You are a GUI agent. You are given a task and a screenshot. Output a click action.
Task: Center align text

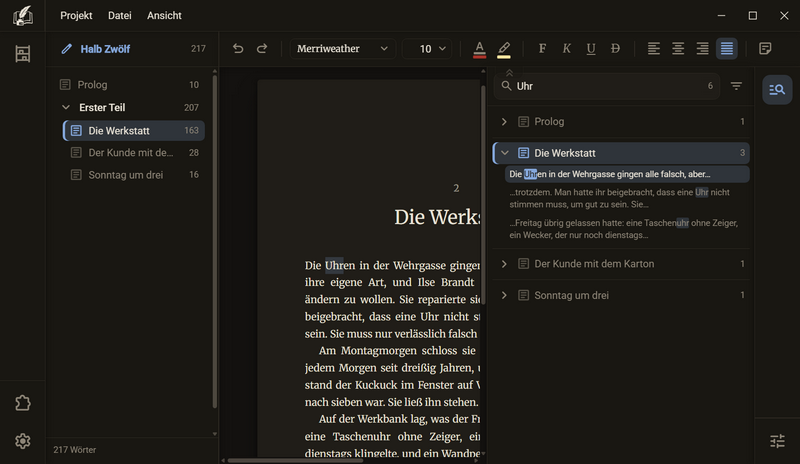coord(678,48)
